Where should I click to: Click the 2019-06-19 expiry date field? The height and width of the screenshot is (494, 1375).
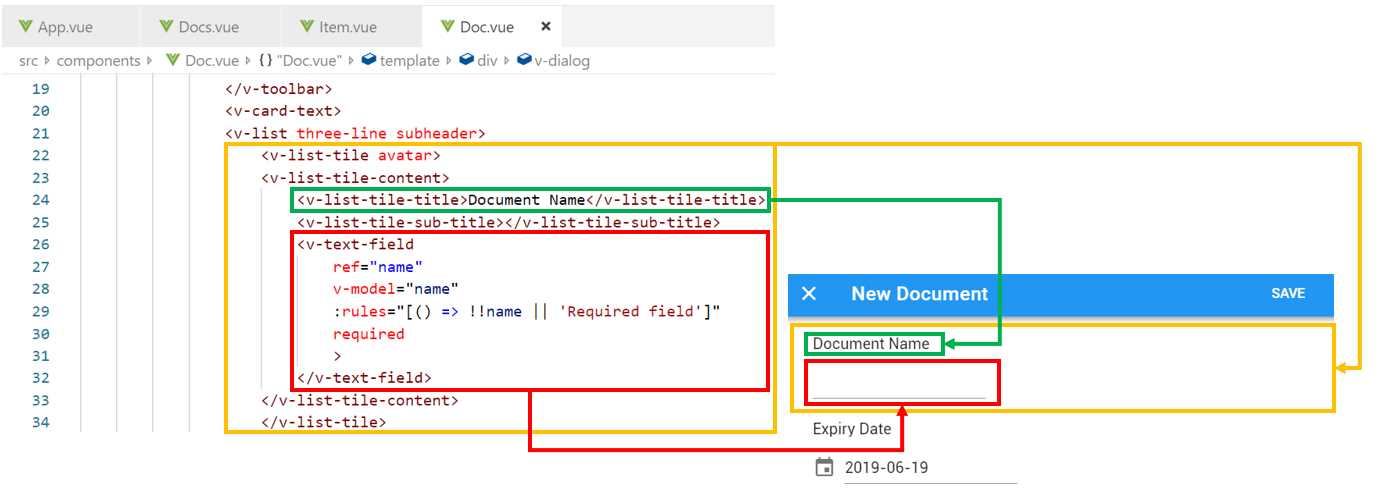pyautogui.click(x=930, y=468)
